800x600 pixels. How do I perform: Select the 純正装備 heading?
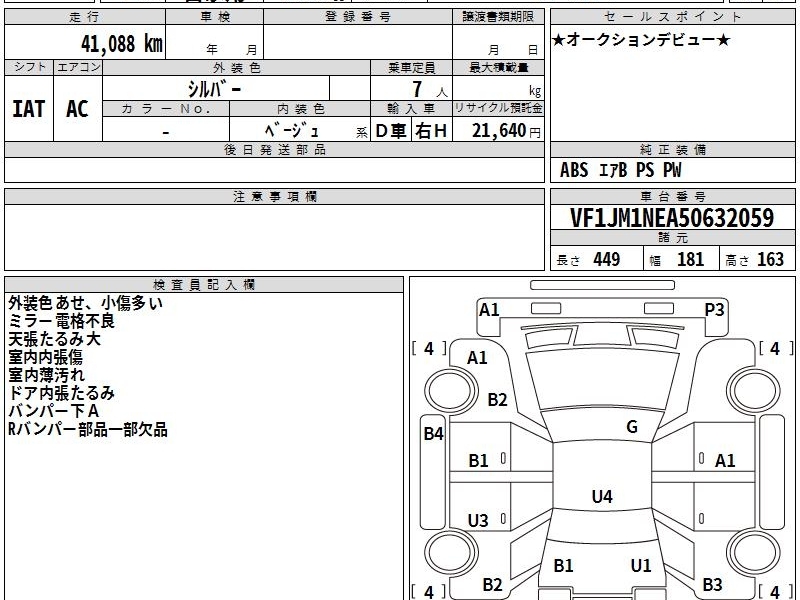click(672, 149)
